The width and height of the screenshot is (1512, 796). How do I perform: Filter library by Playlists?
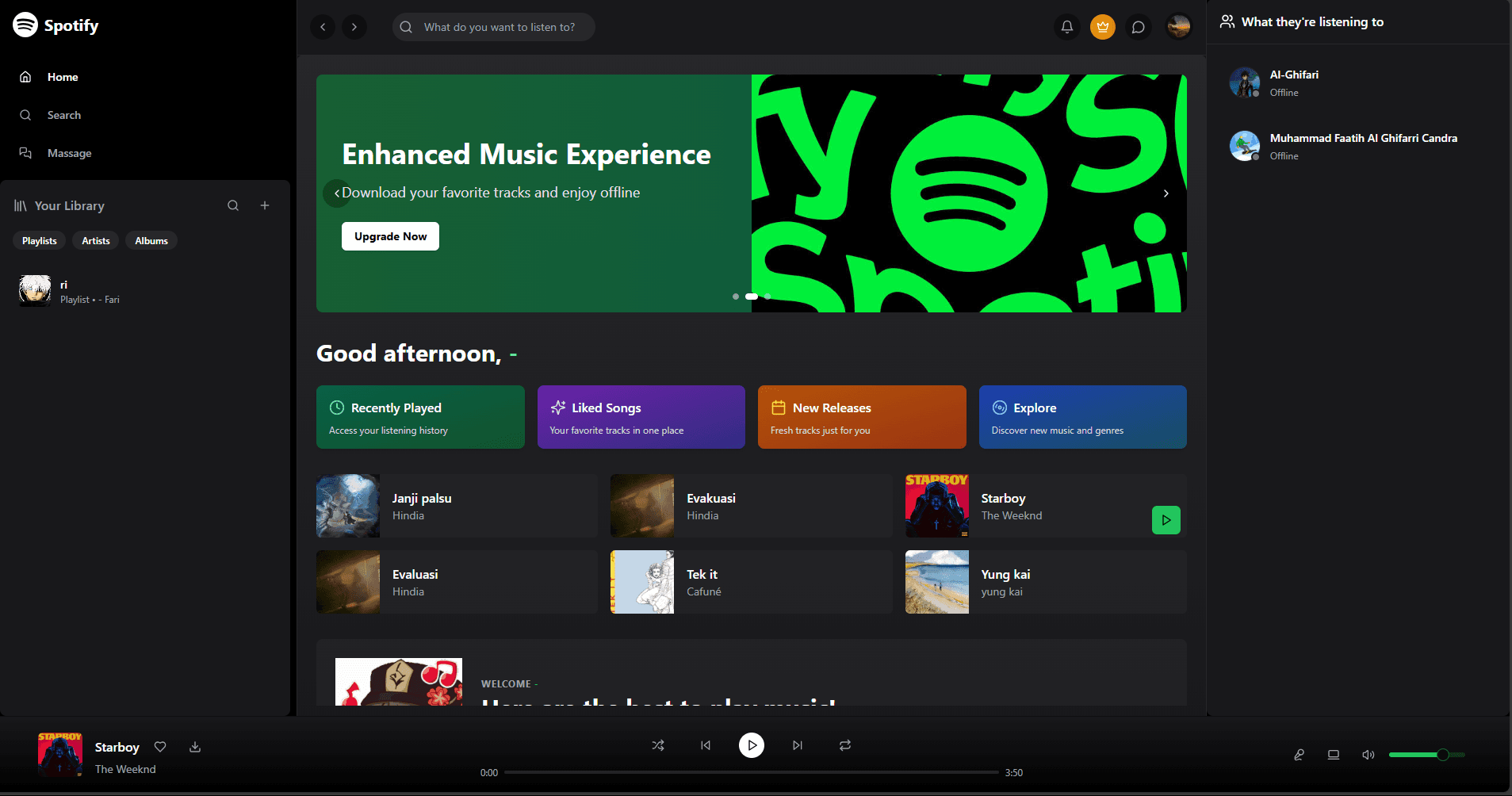pyautogui.click(x=40, y=241)
